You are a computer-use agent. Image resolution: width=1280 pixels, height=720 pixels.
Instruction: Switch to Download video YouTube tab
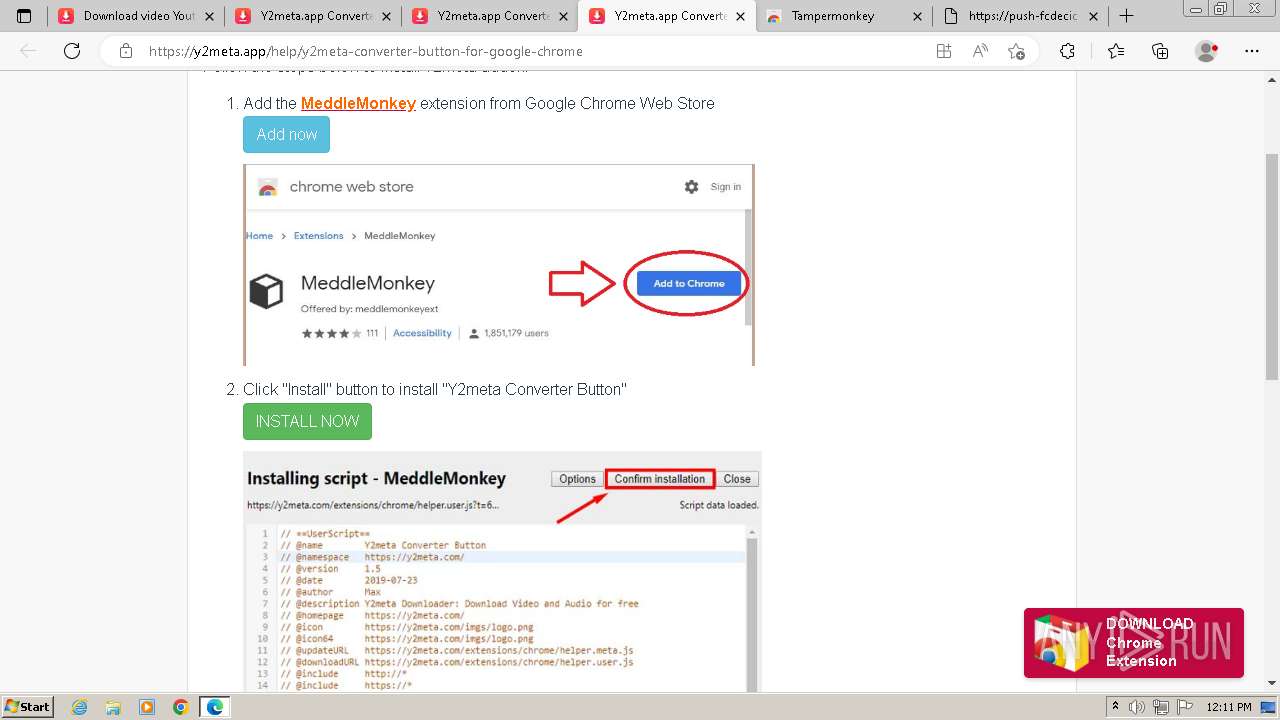pyautogui.click(x=135, y=16)
